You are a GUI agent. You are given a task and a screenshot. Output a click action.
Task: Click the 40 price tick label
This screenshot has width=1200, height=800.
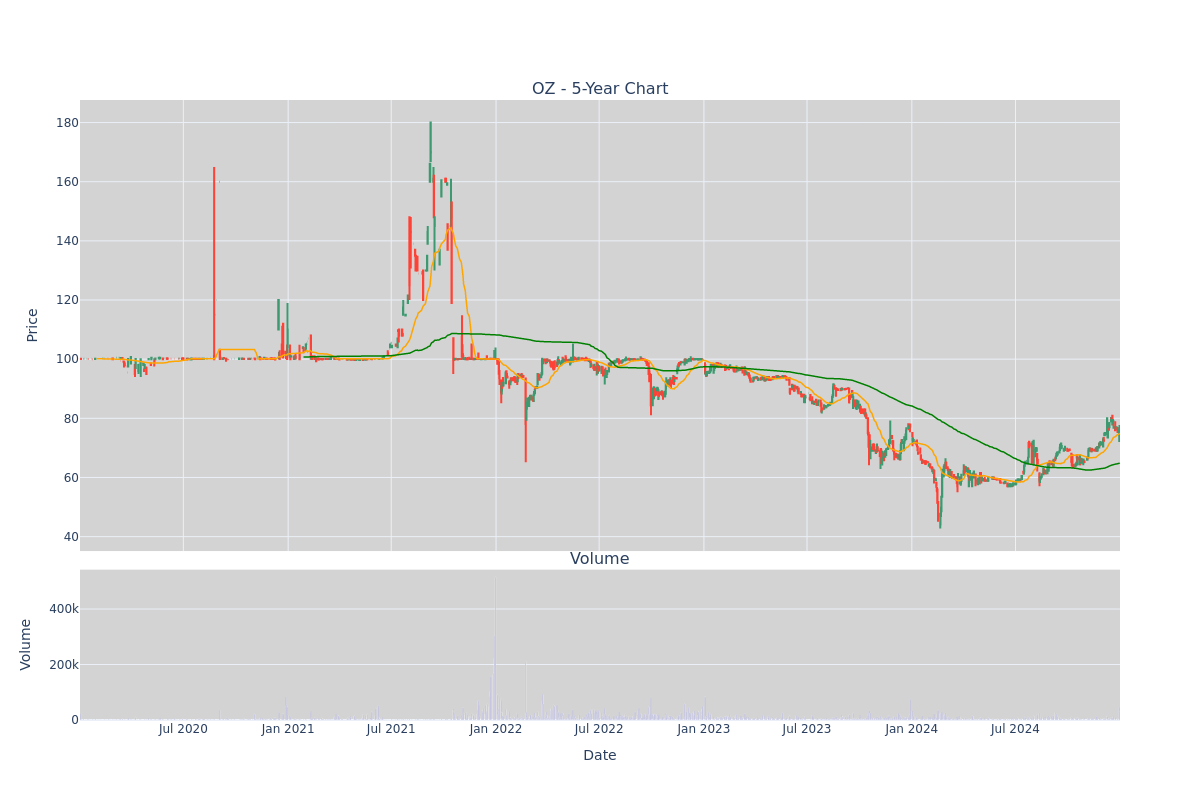pyautogui.click(x=72, y=537)
